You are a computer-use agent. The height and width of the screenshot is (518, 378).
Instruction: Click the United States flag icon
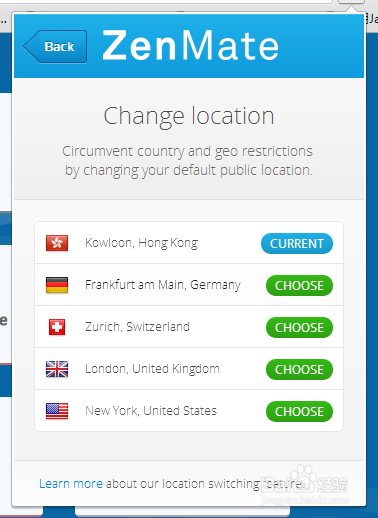[x=57, y=411]
